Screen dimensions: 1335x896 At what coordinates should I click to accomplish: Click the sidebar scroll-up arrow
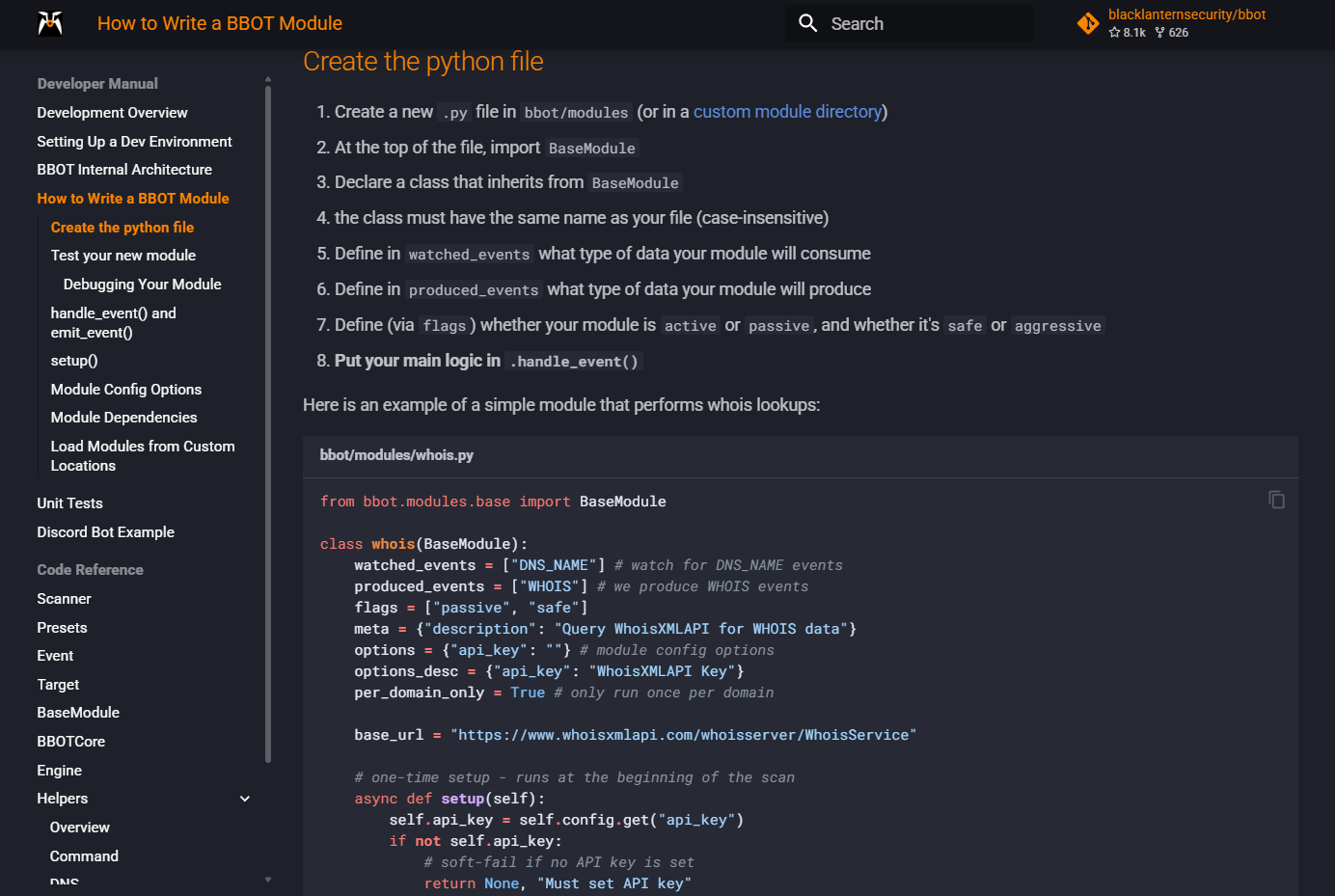[x=268, y=80]
